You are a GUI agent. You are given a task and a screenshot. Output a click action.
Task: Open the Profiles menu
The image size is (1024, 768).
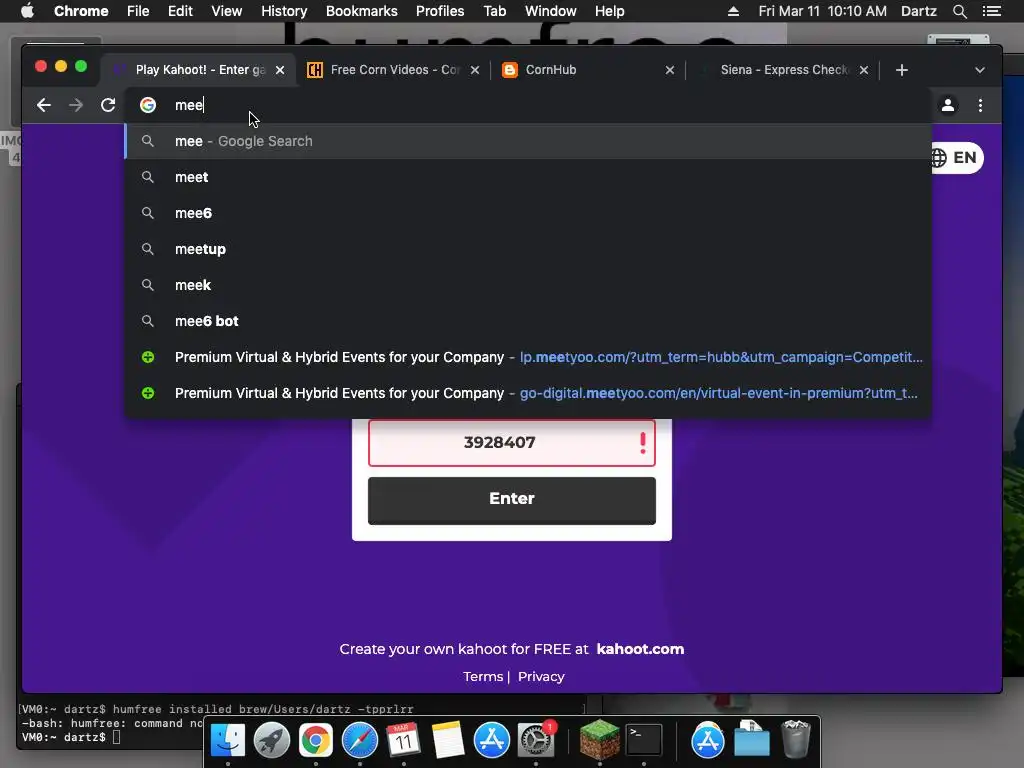440,11
